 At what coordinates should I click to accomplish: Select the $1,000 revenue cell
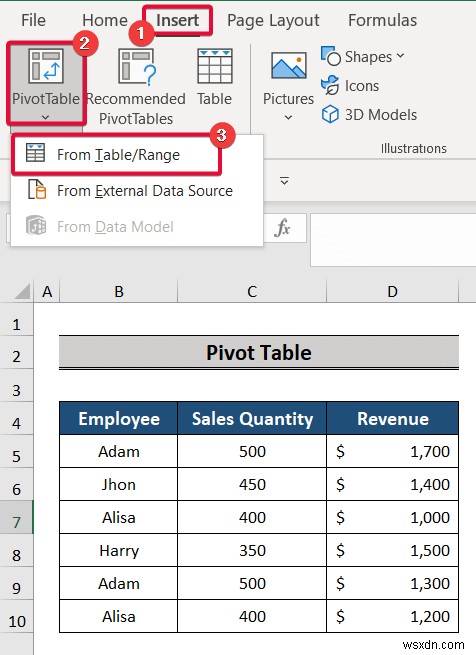(392, 517)
